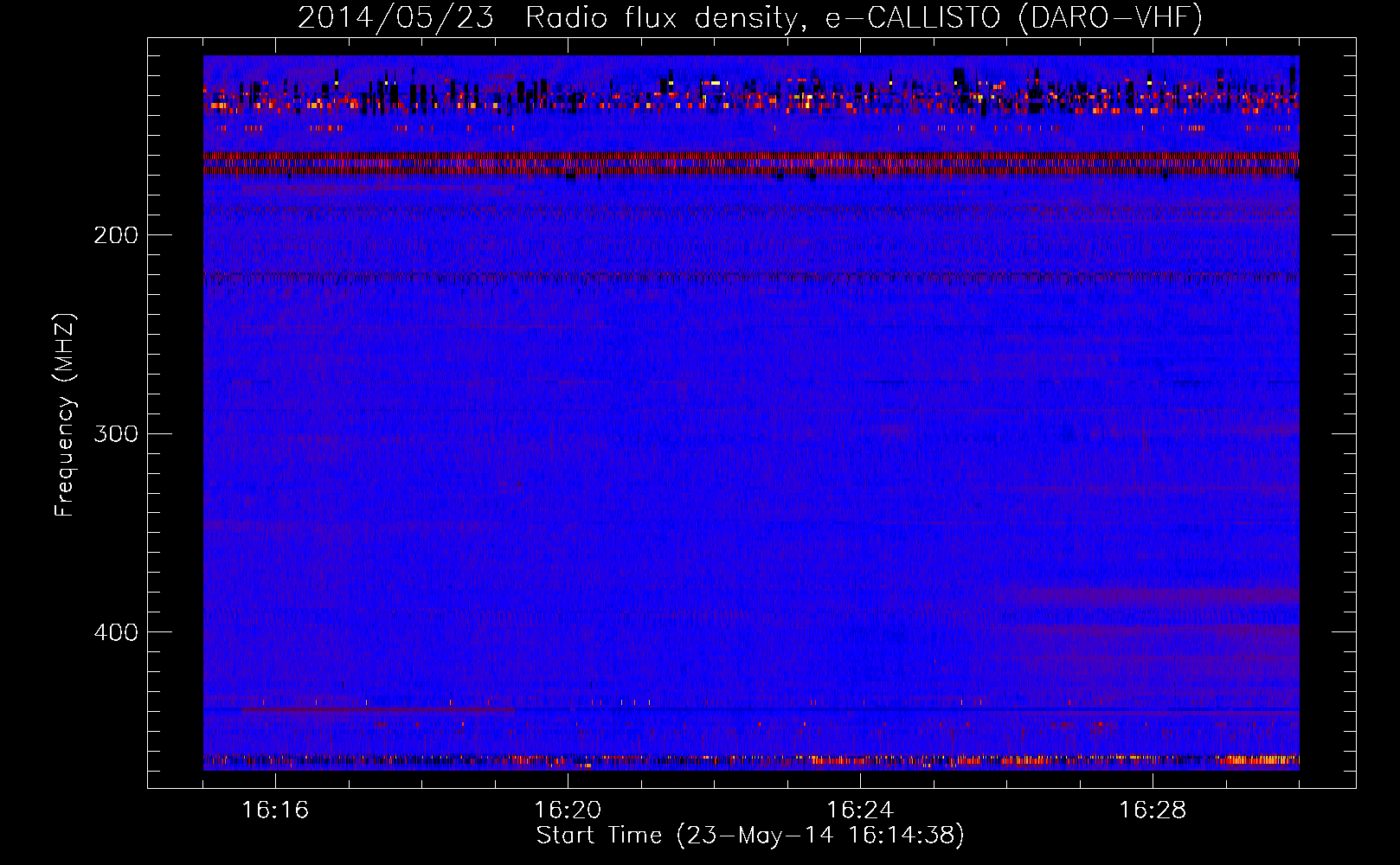Click the 'Frequency (MHZ)' axis label

click(65, 415)
